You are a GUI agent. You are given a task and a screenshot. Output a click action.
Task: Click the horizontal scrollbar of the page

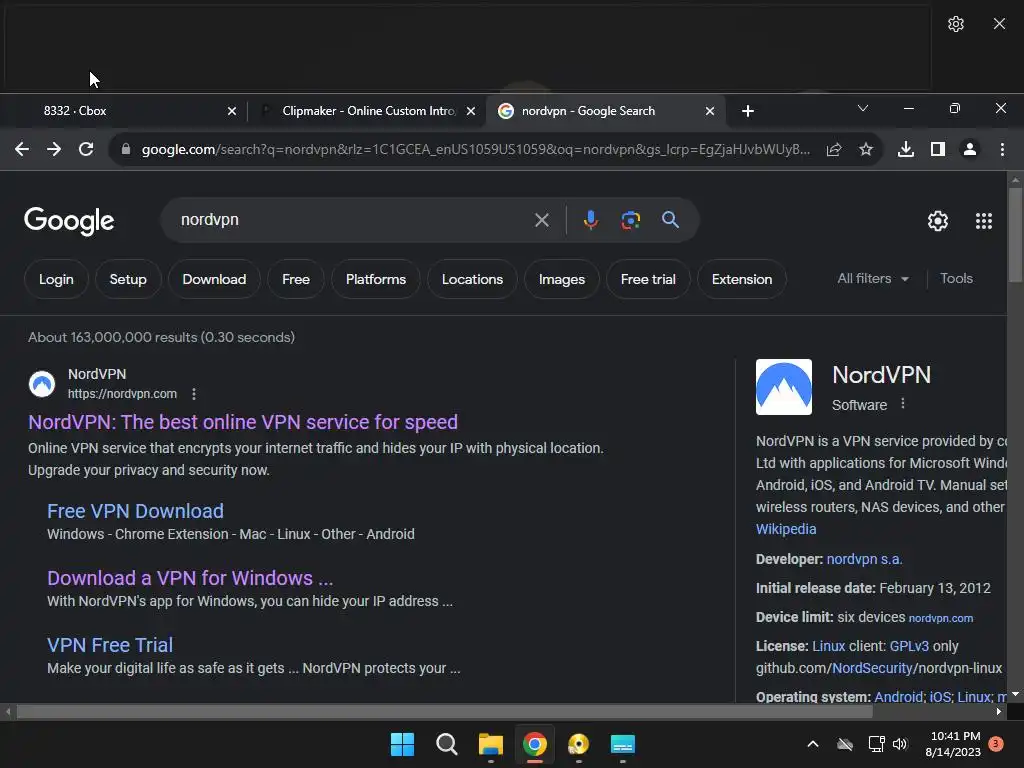click(444, 712)
